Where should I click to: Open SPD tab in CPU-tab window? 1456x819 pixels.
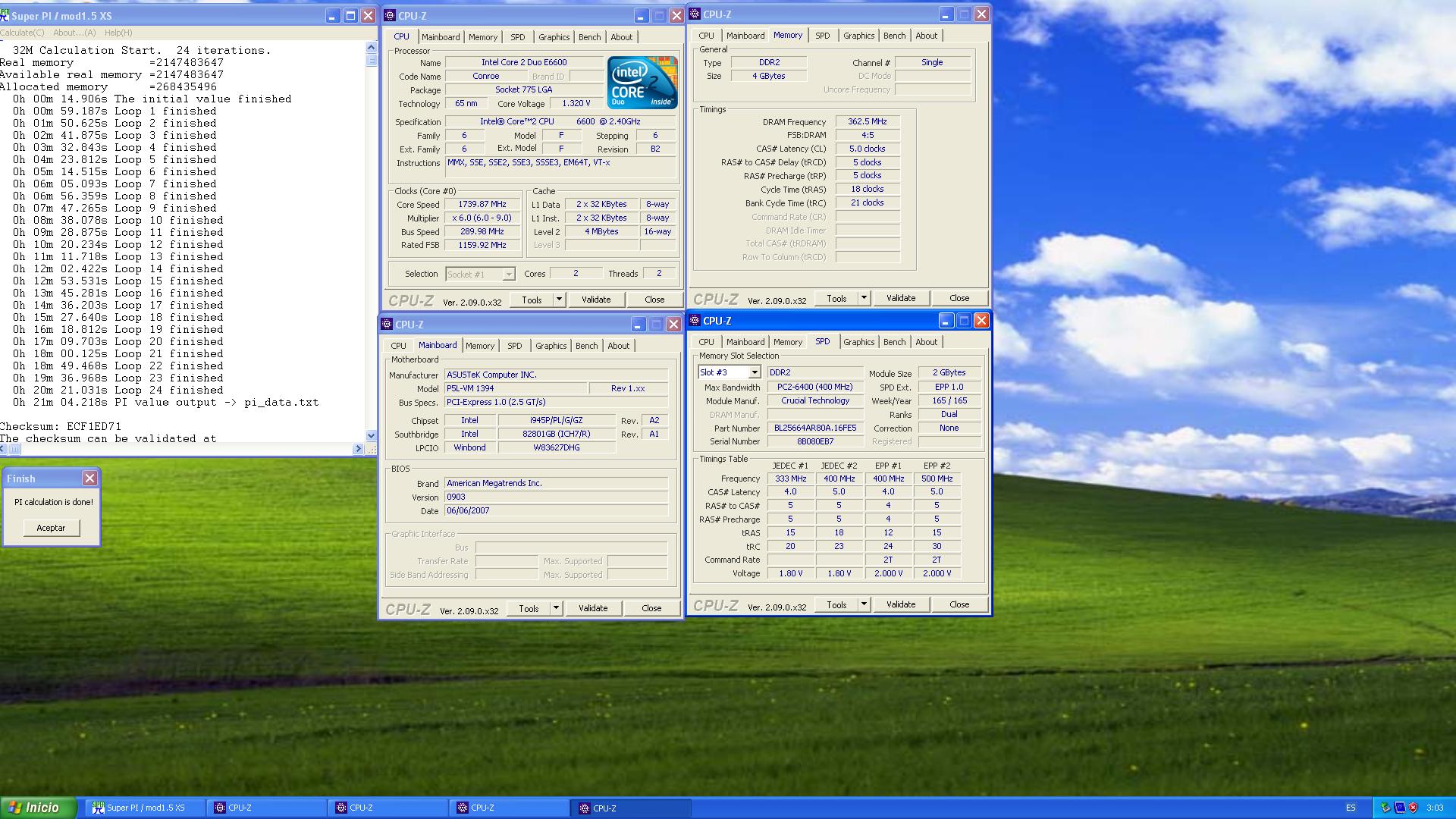(517, 37)
